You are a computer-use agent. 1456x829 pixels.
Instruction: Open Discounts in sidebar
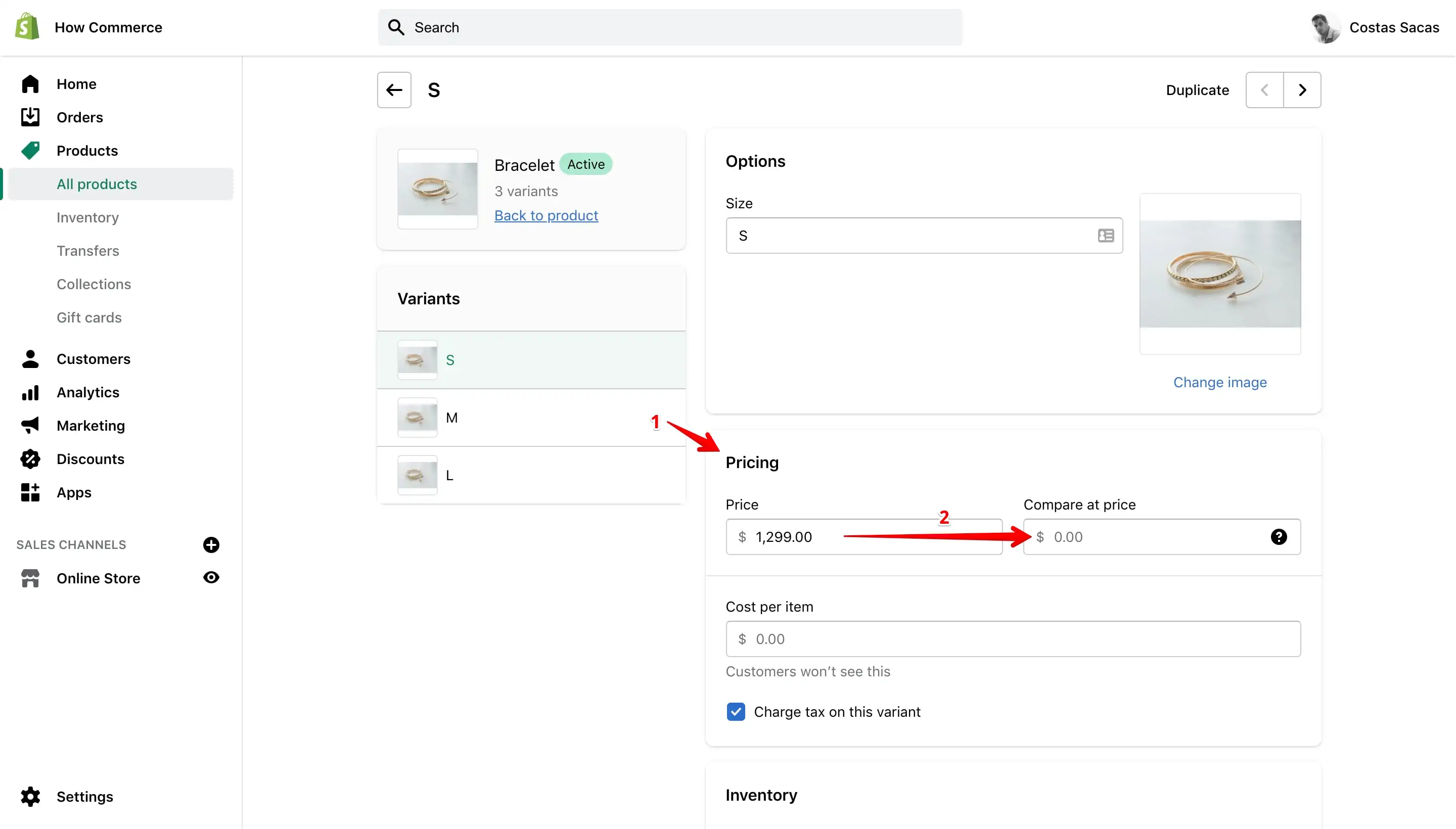[x=90, y=459]
